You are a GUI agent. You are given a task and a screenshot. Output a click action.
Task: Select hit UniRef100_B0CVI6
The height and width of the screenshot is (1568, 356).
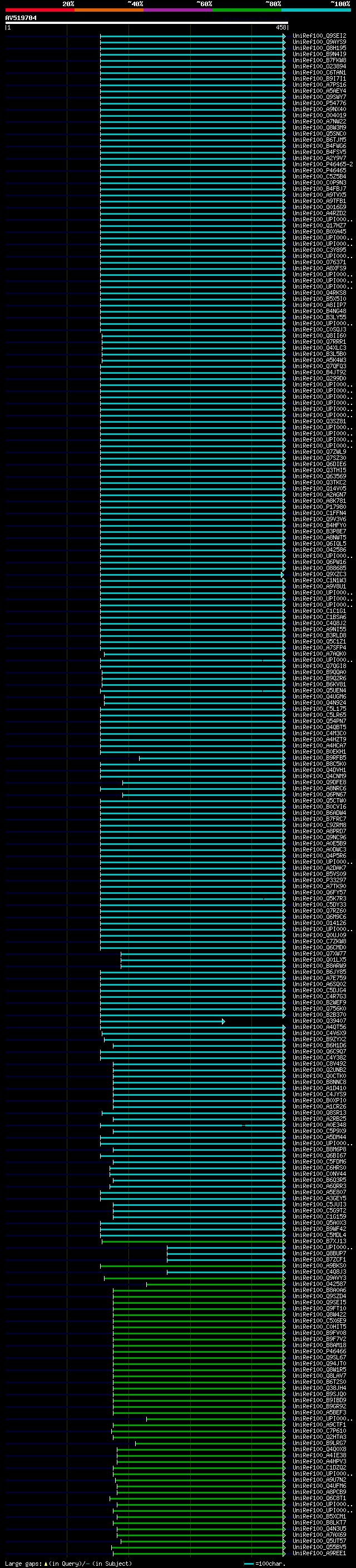pos(319,807)
